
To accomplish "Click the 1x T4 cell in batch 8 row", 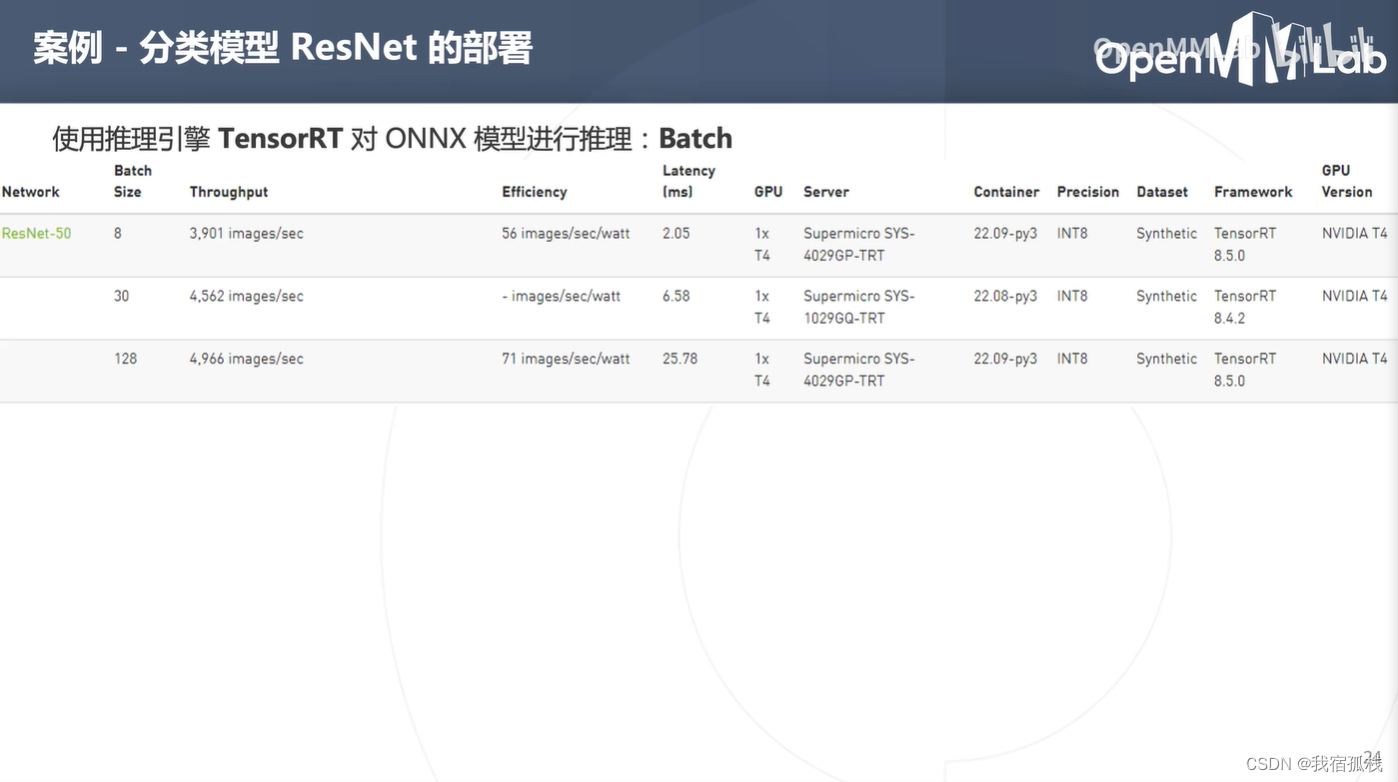I will (x=762, y=245).
